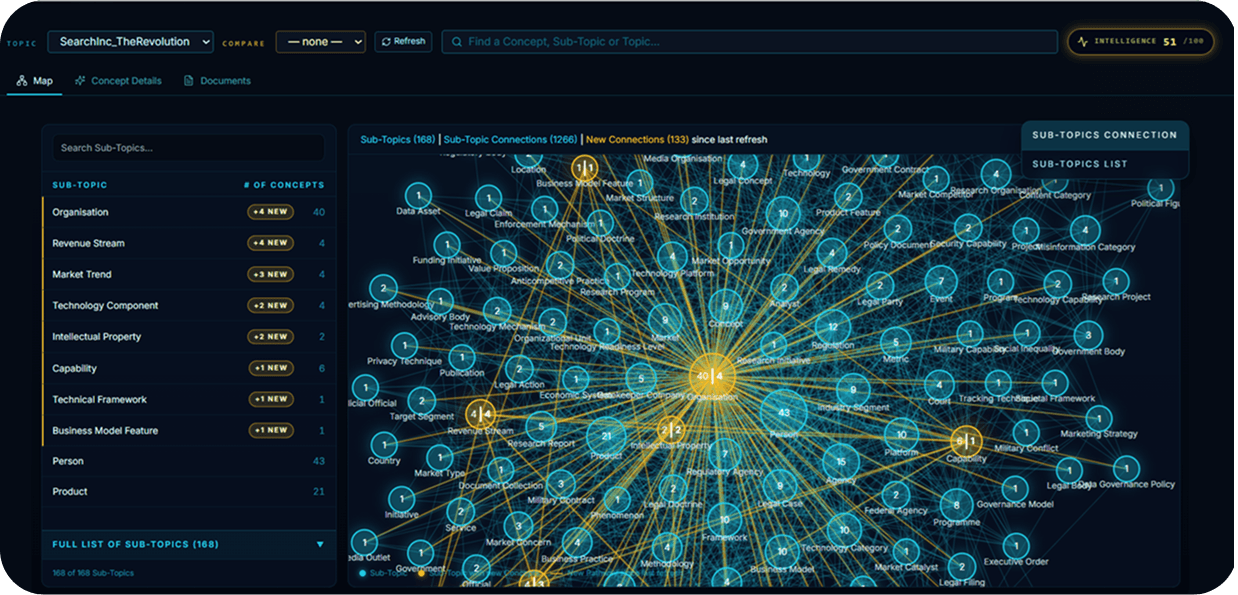Click the Industry Segment node labeled 9
The height and width of the screenshot is (595, 1238).
(853, 390)
